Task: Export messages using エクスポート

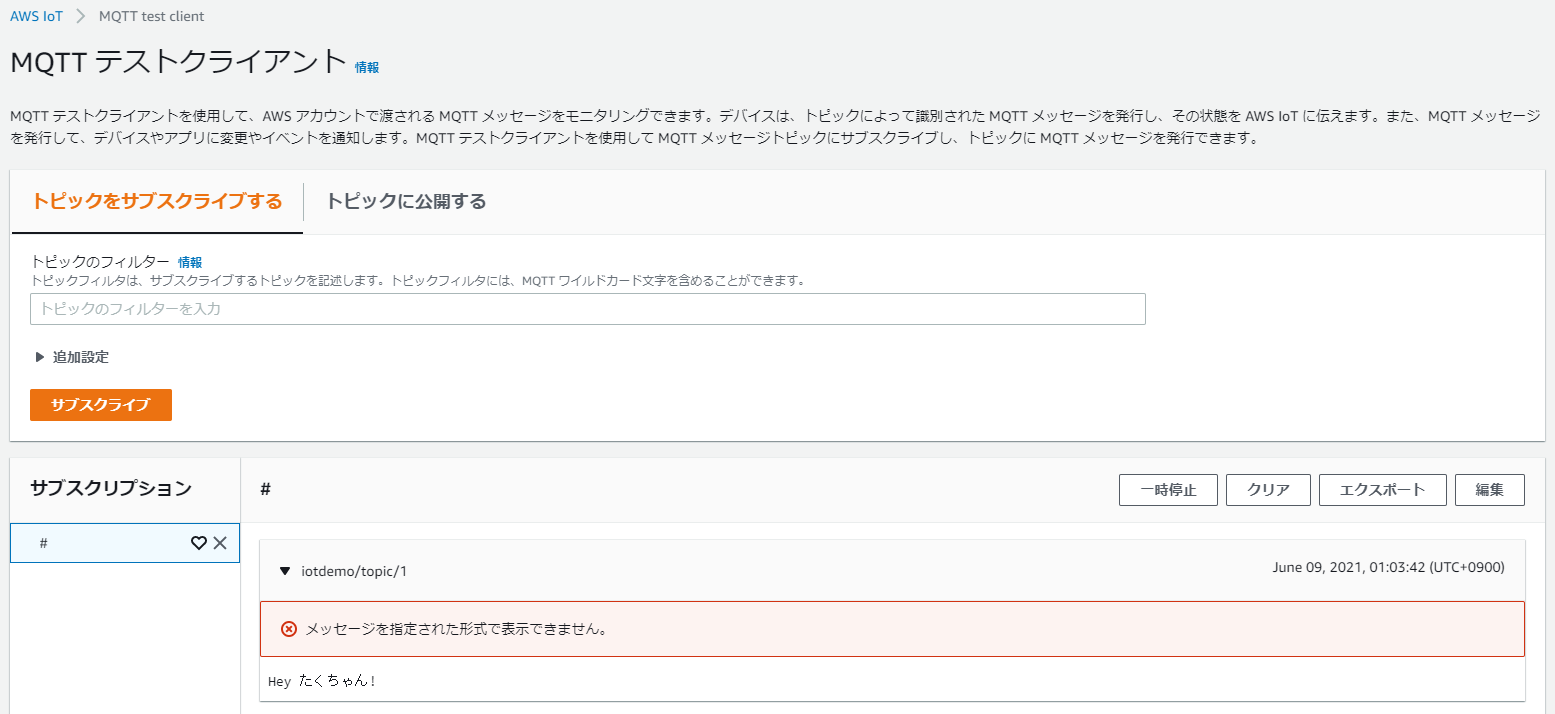Action: tap(1382, 489)
